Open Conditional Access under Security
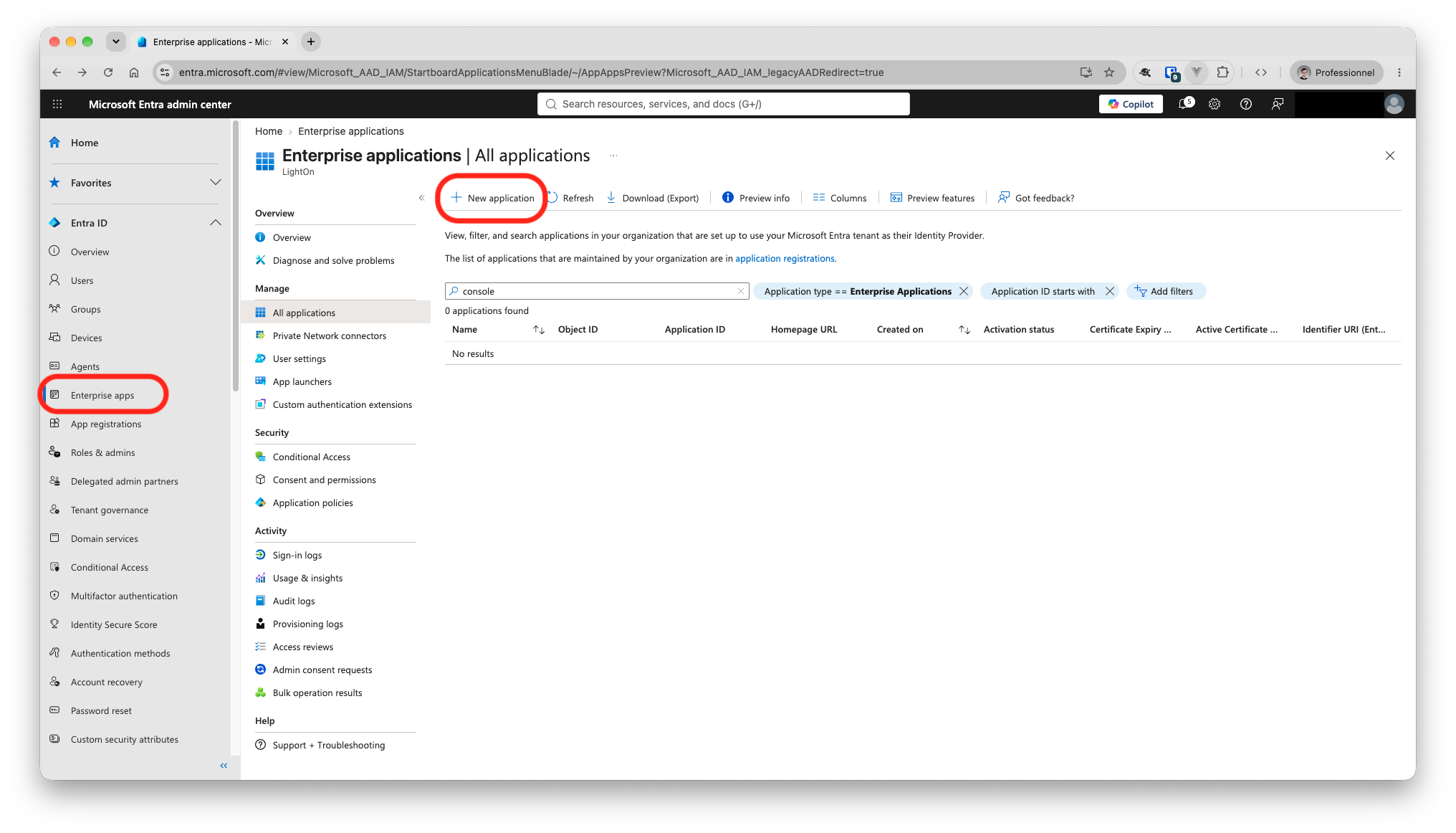The width and height of the screenshot is (1456, 833). (x=311, y=457)
